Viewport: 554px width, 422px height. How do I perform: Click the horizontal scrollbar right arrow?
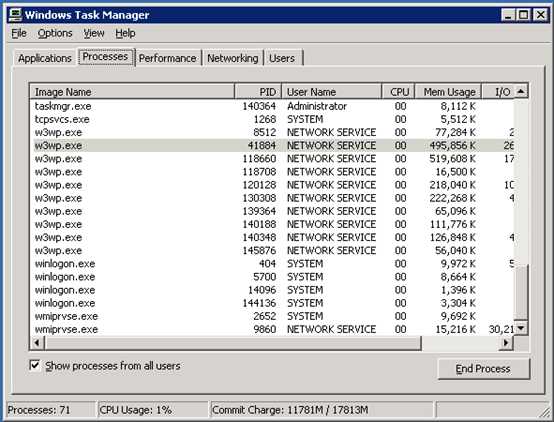pos(506,342)
